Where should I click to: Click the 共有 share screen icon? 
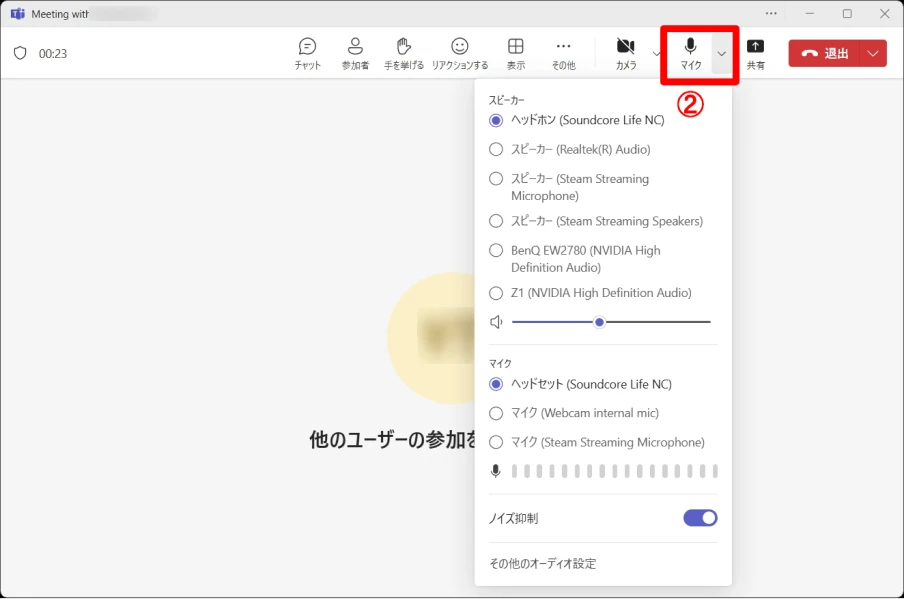coord(755,54)
